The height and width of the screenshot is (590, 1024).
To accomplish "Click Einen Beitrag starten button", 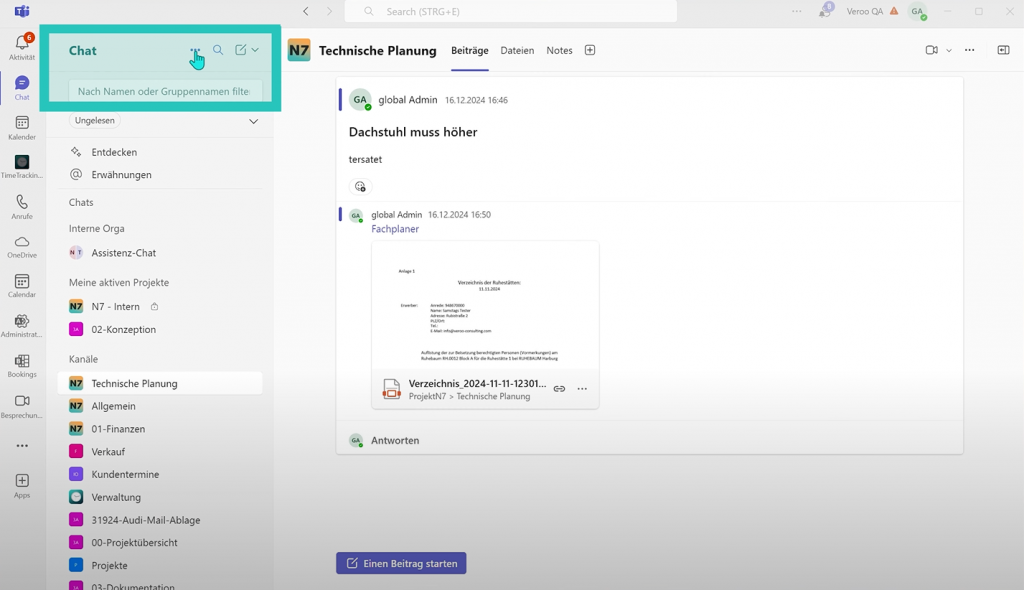I will 401,563.
